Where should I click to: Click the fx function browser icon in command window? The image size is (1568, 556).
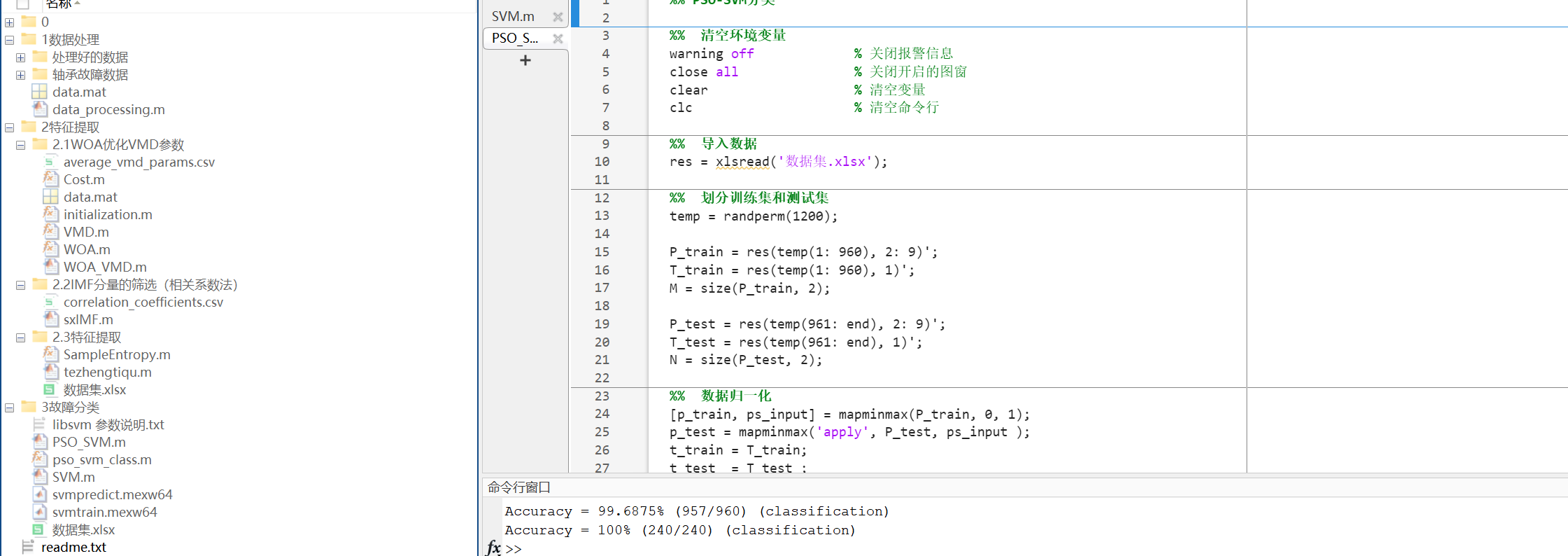[493, 548]
